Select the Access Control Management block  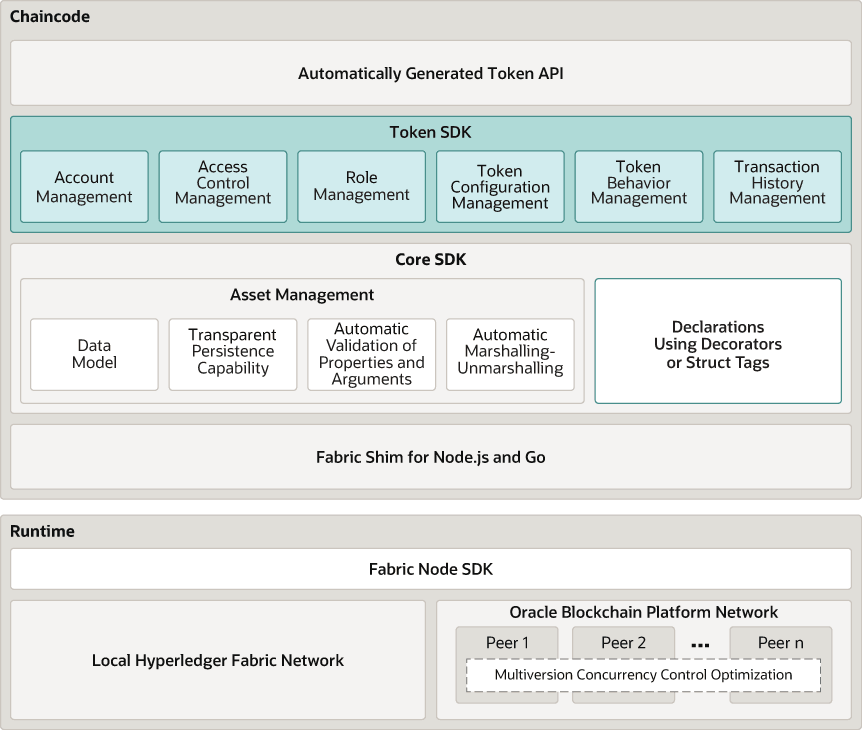(222, 186)
